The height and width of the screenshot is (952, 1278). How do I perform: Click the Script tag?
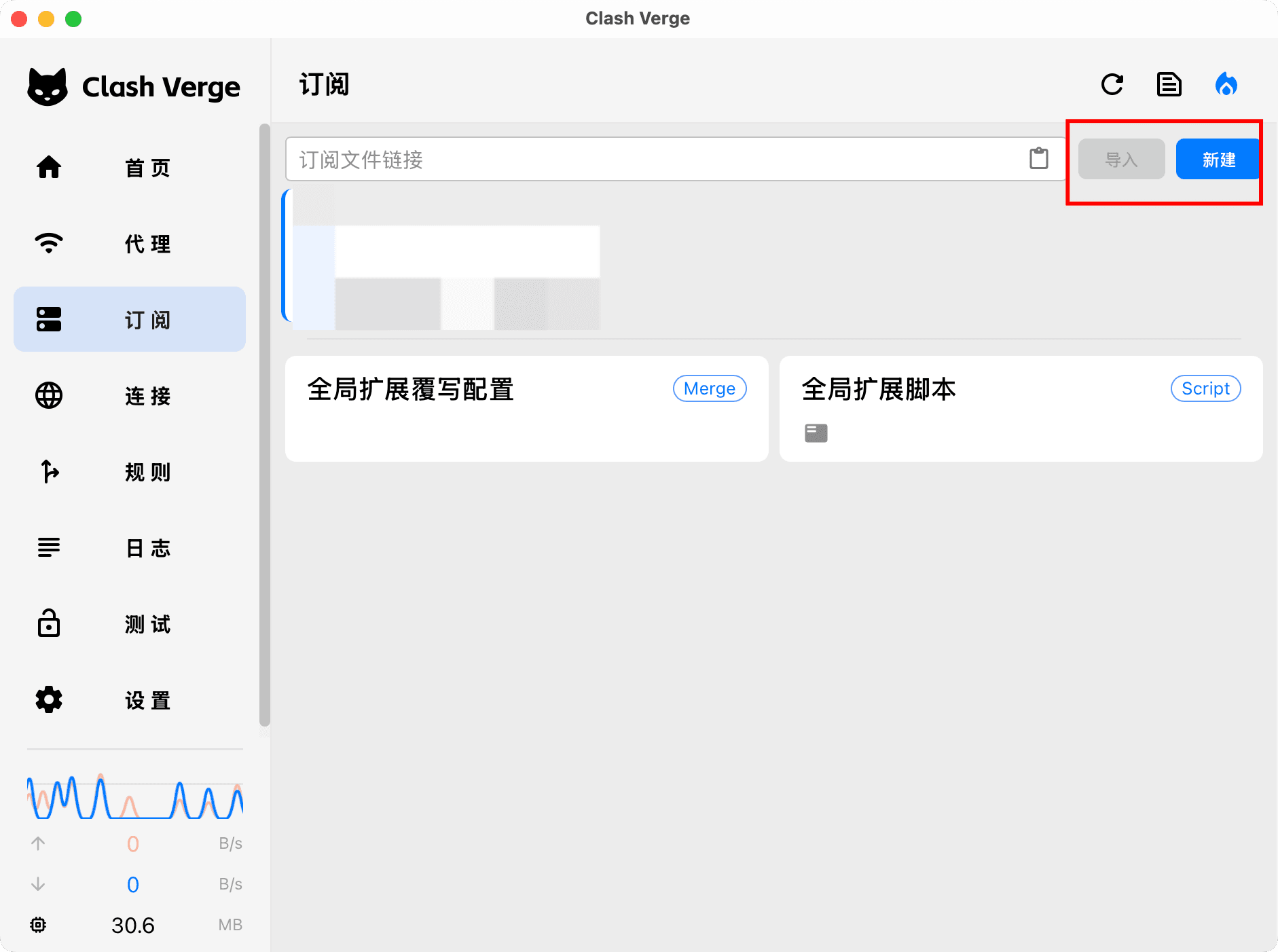pos(1206,388)
